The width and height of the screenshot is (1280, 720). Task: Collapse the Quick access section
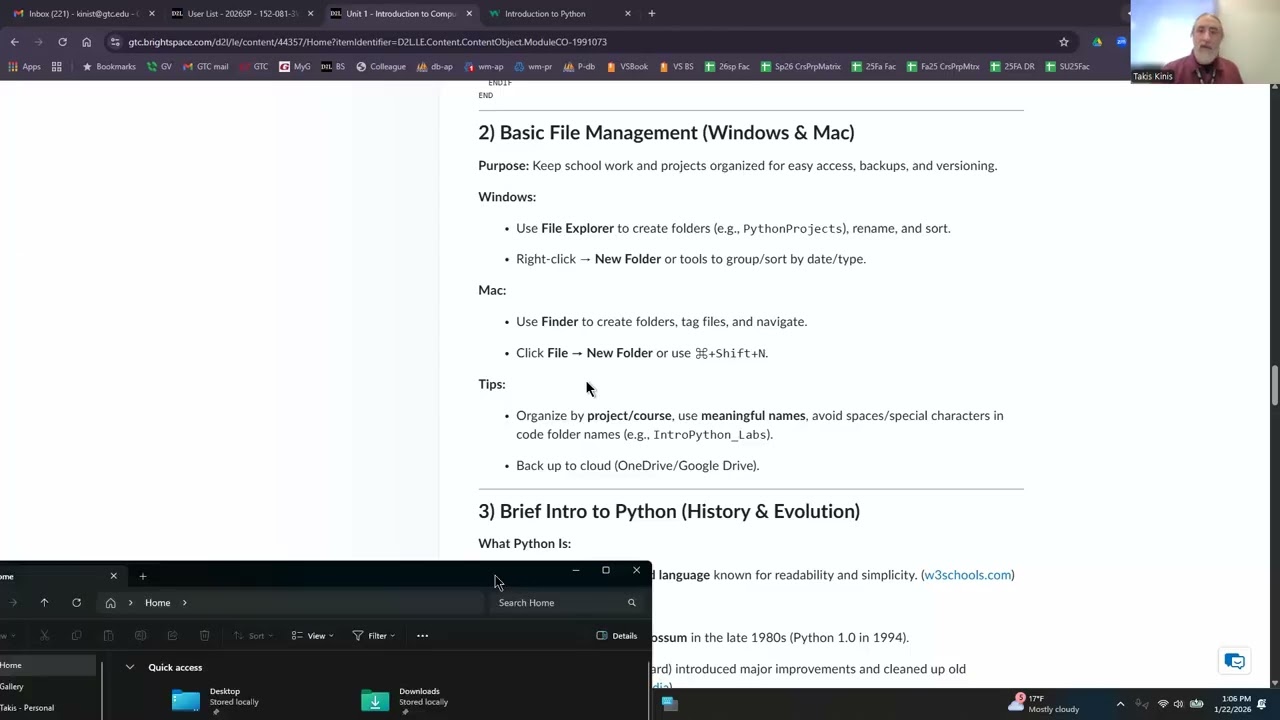[129, 667]
